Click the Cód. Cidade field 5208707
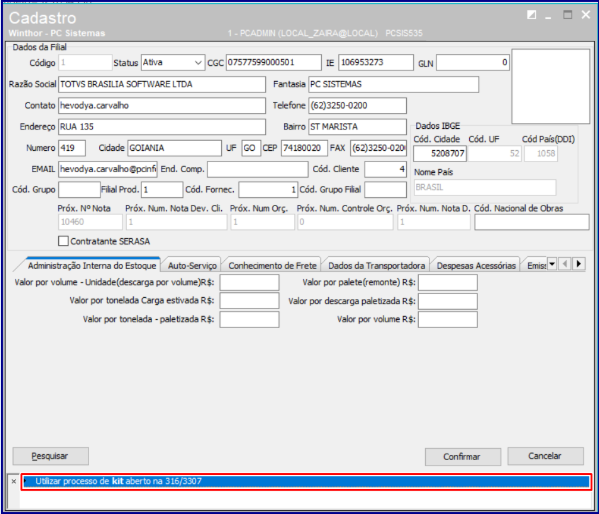The width and height of the screenshot is (599, 514). tap(440, 154)
